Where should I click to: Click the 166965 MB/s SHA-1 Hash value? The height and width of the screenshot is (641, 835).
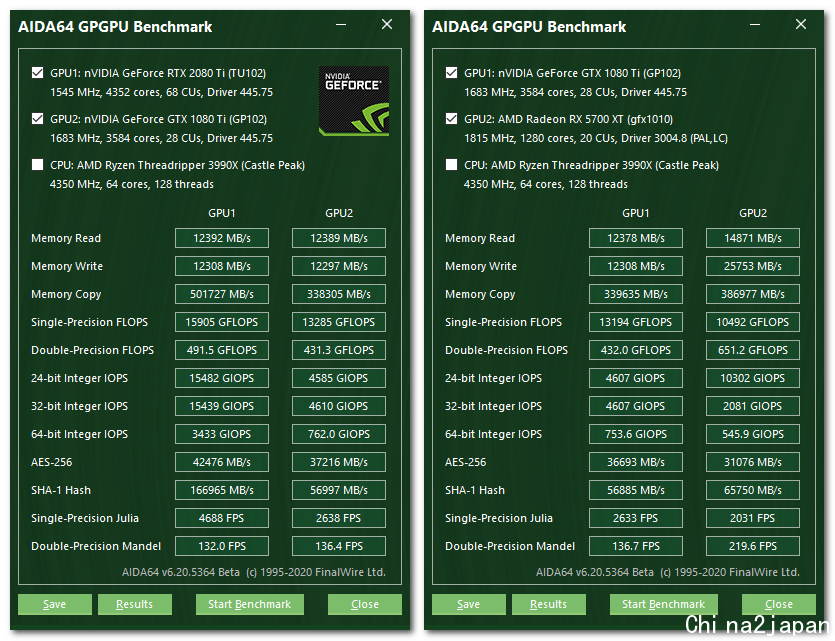coord(222,490)
